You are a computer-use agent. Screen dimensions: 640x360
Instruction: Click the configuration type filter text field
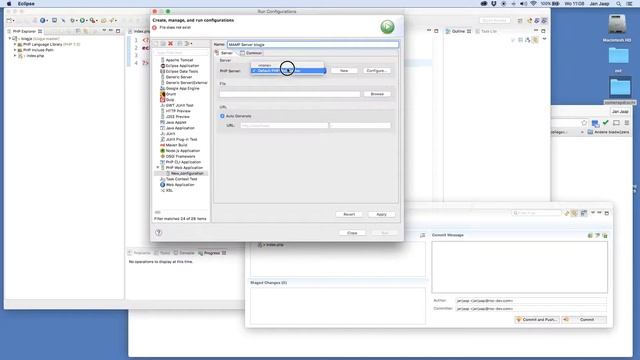point(181,53)
